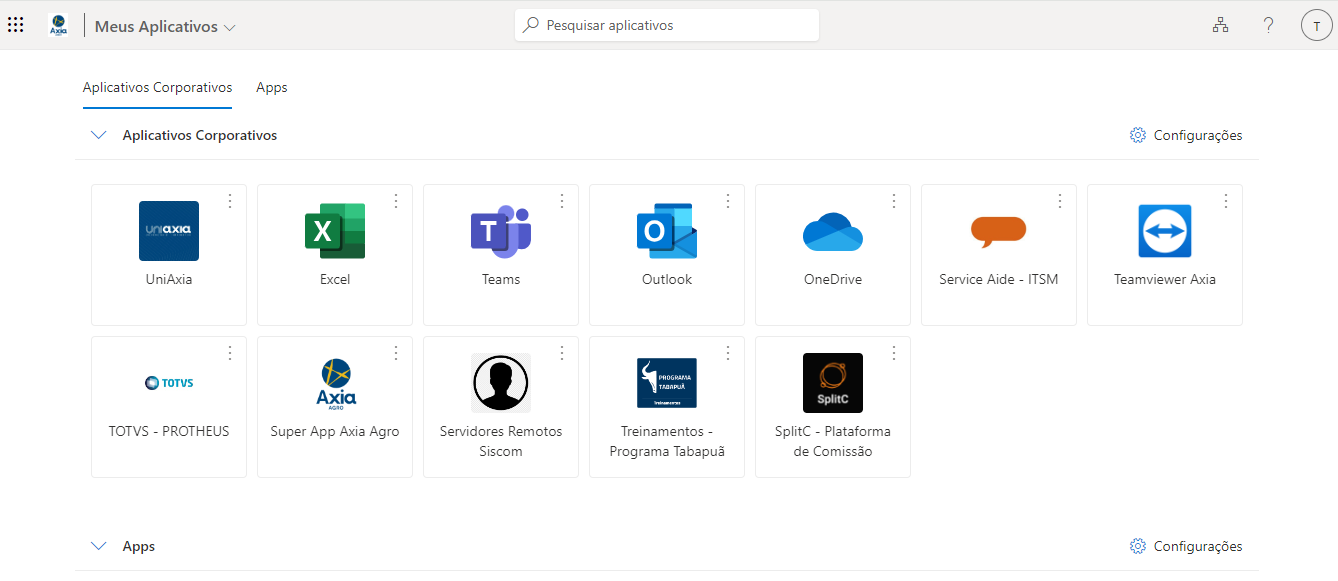Launch the Excel app icon

[335, 231]
